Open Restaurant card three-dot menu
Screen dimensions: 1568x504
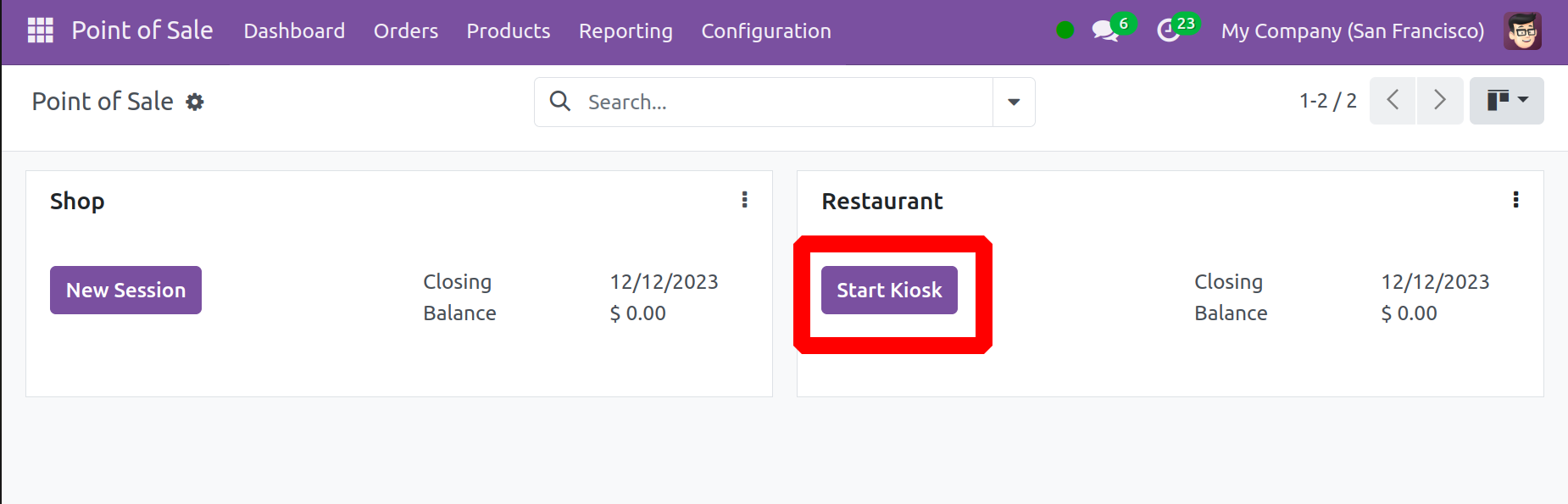(1515, 200)
